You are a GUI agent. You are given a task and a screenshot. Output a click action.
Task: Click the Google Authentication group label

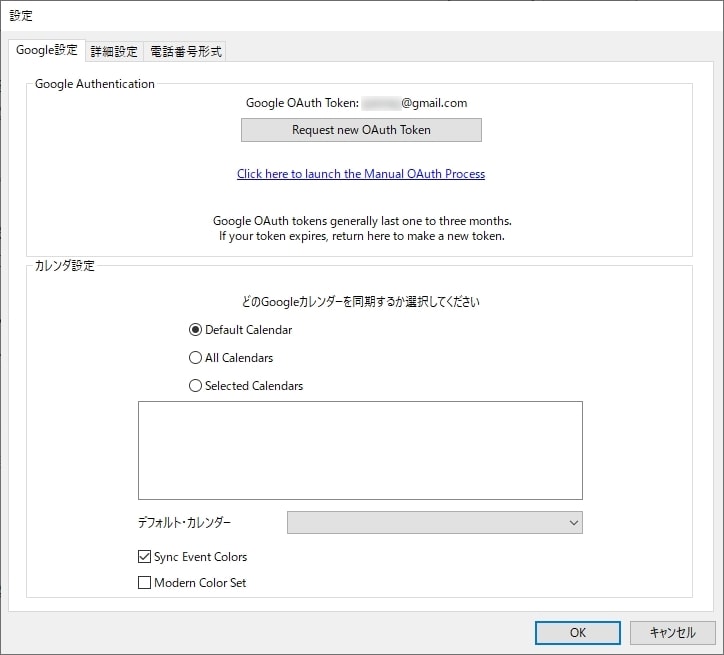(x=95, y=84)
